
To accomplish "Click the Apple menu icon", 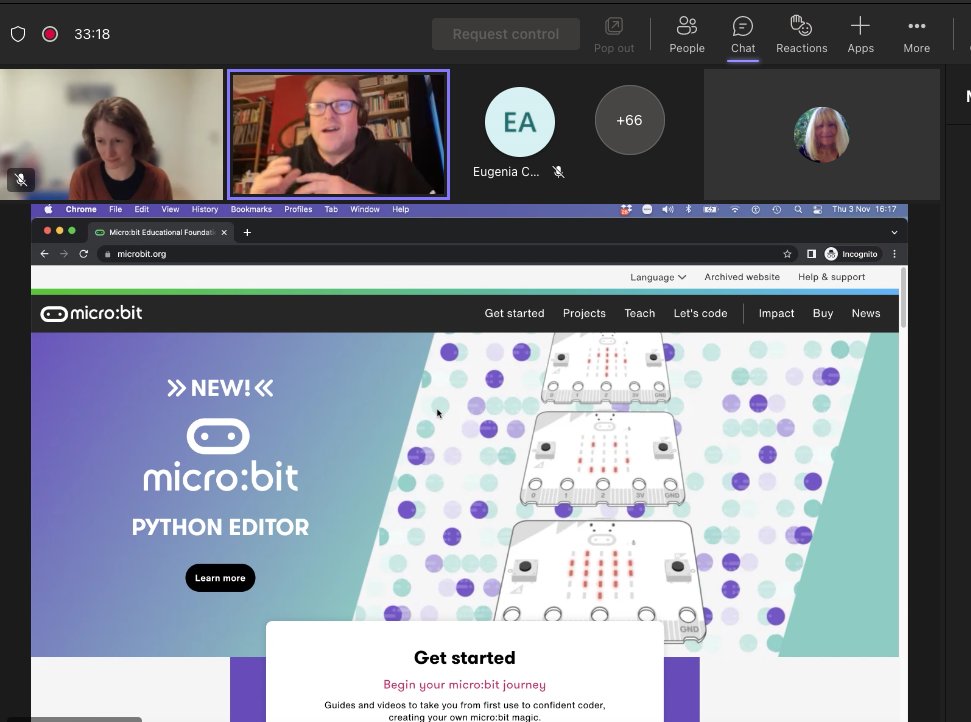I will [48, 209].
